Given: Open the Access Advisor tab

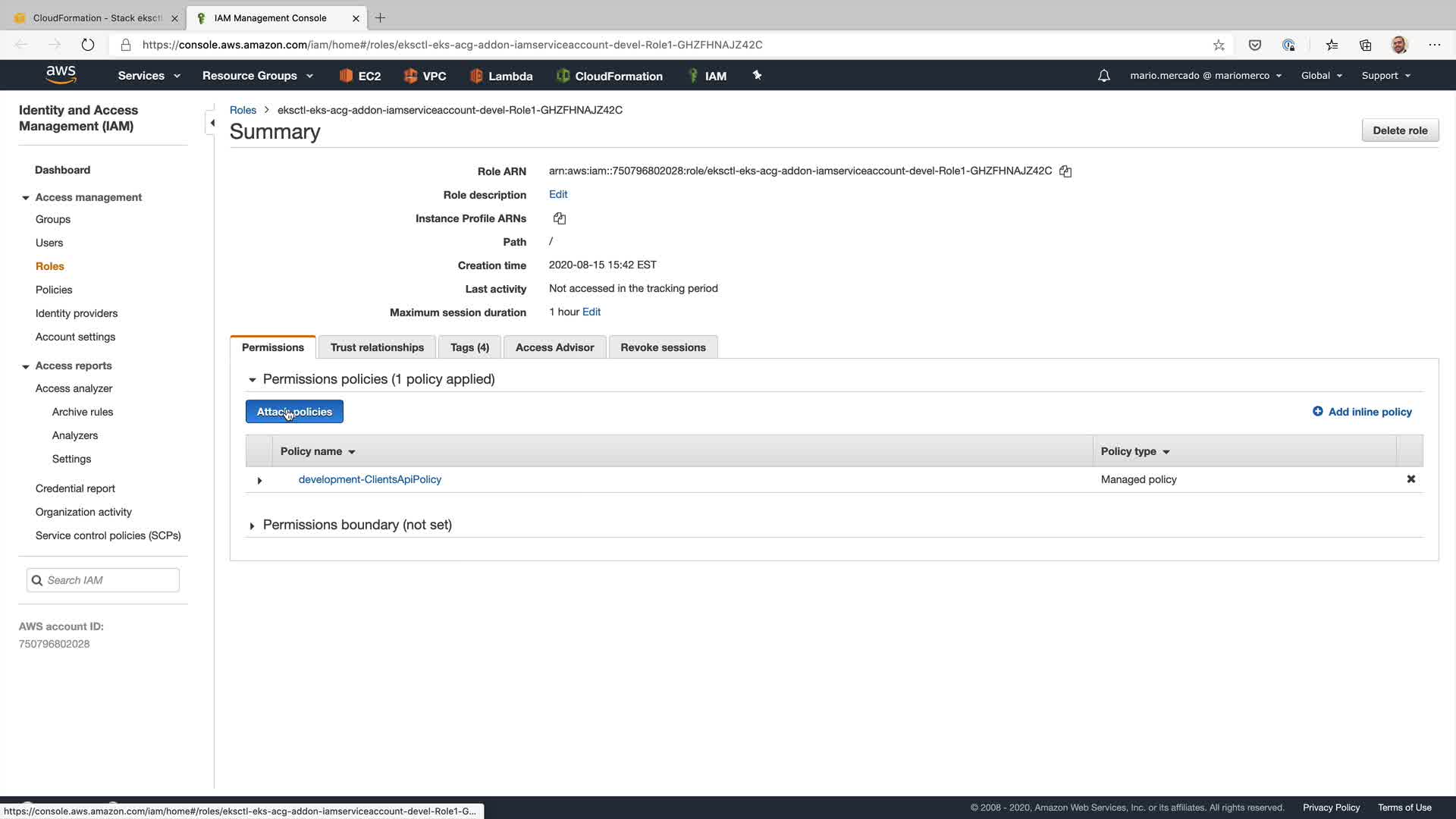Looking at the screenshot, I should tap(554, 347).
